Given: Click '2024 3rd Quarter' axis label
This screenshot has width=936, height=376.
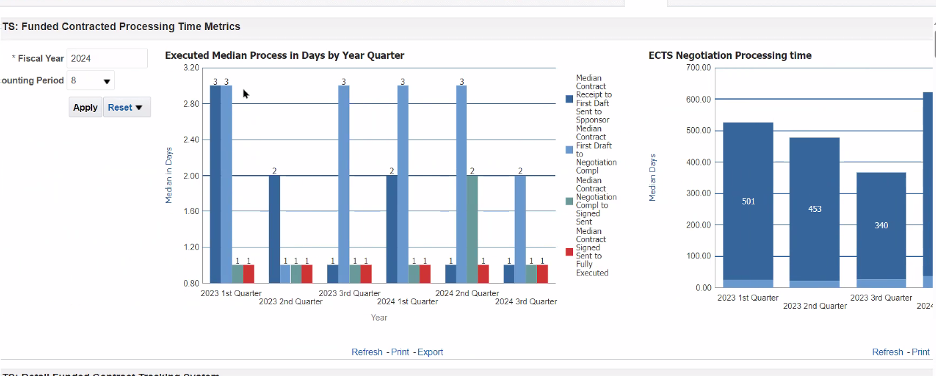Looking at the screenshot, I should pos(526,301).
